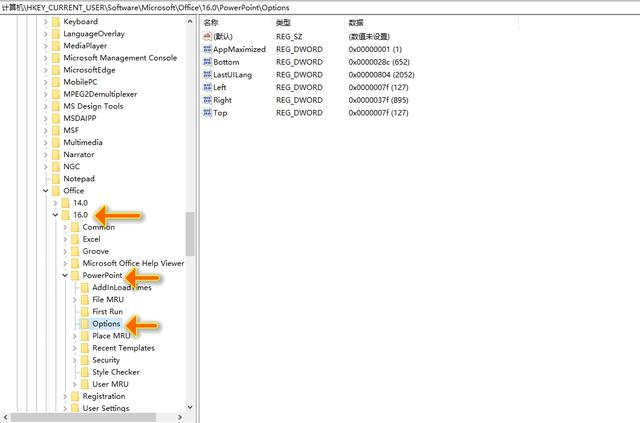Click the registry path address bar
The image size is (640, 423).
[x=320, y=7]
